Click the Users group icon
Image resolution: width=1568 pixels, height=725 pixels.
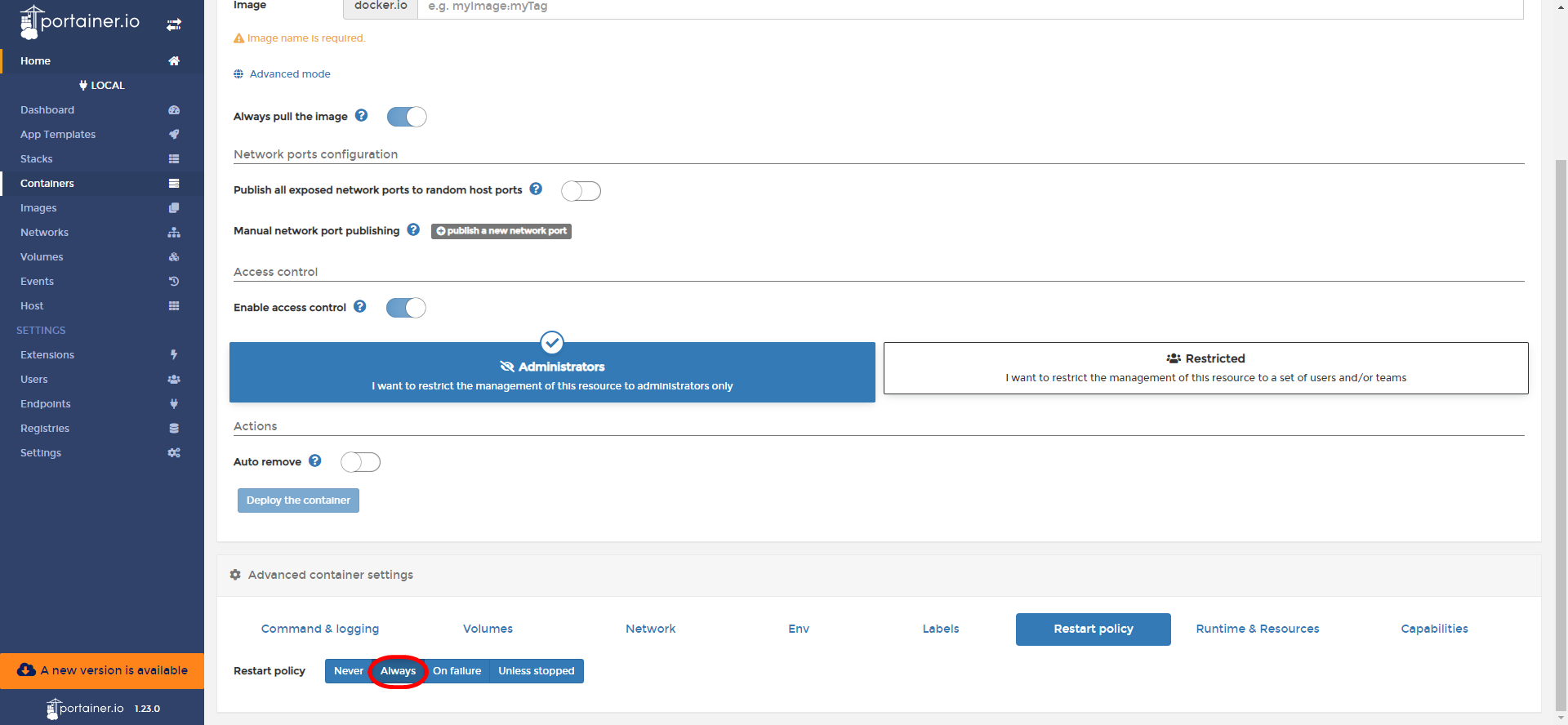(174, 379)
